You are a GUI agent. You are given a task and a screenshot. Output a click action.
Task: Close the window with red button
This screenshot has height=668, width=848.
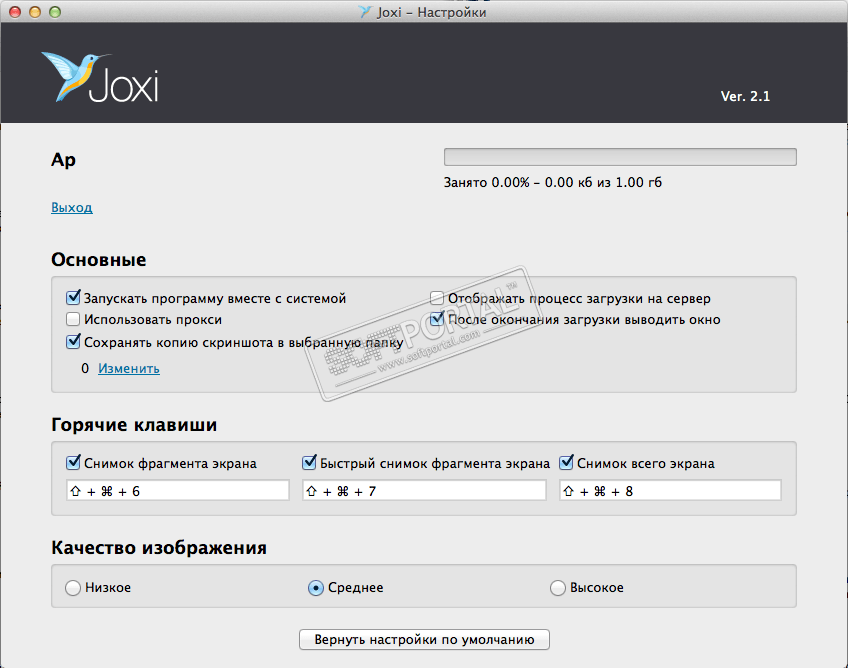[x=15, y=12]
